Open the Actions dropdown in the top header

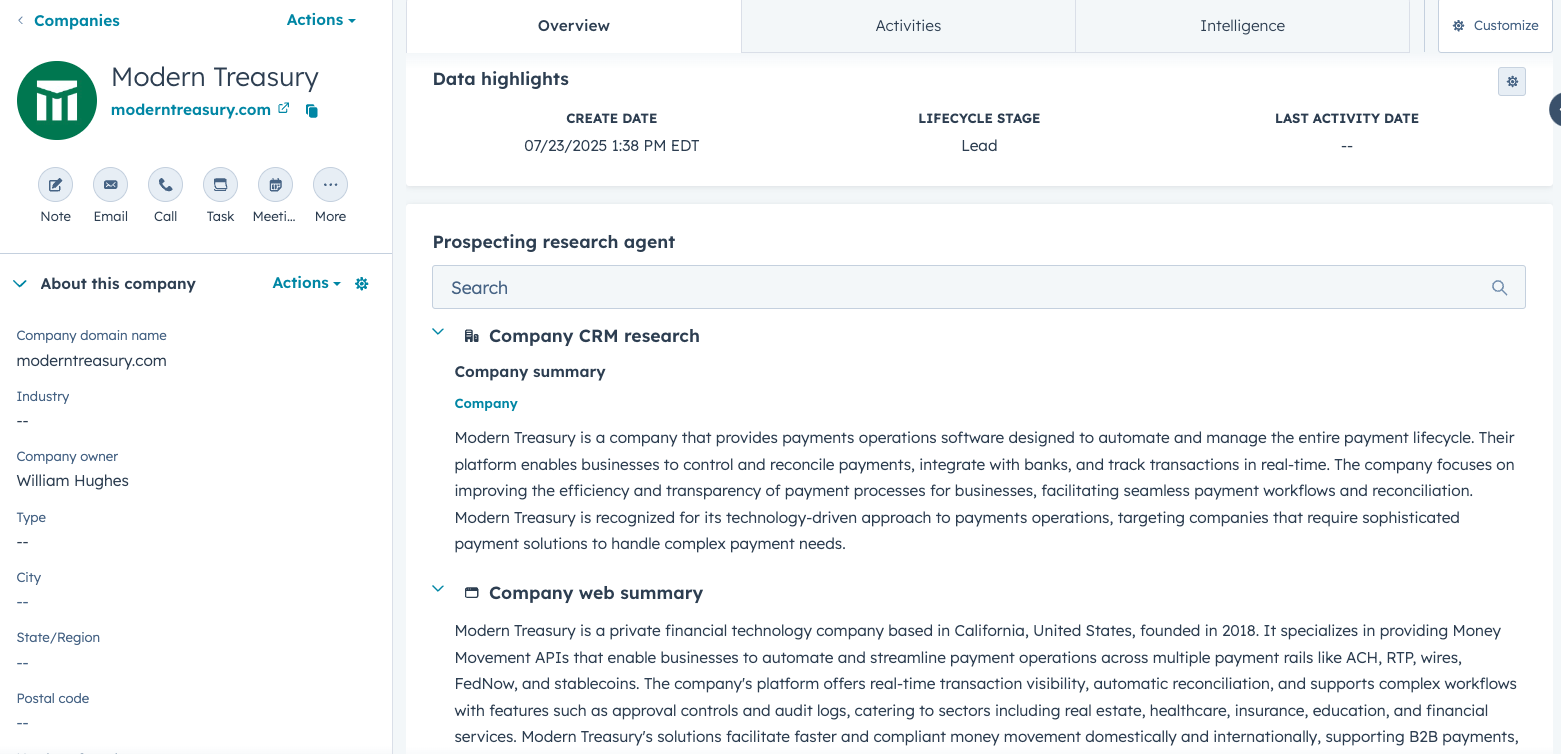[x=319, y=19]
